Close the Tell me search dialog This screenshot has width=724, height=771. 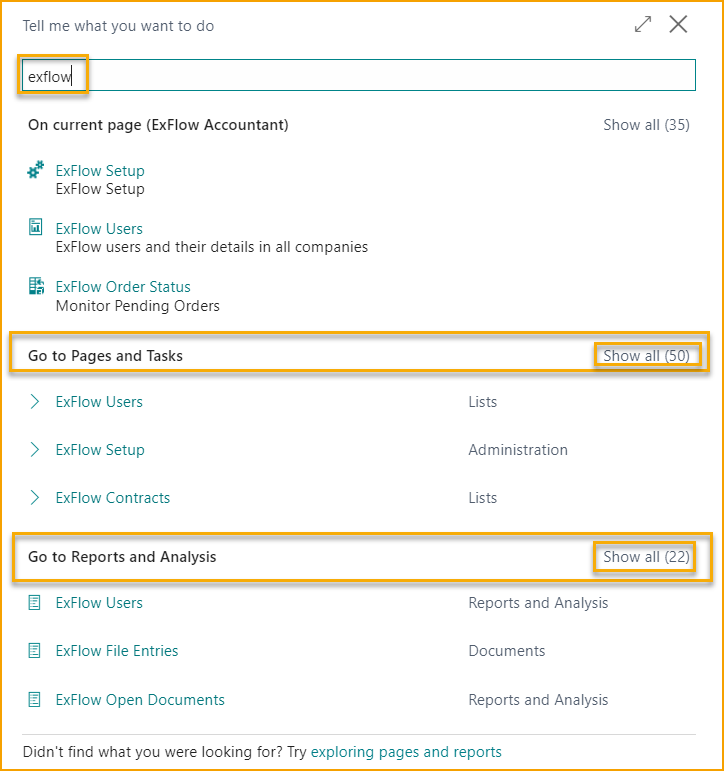click(x=678, y=24)
